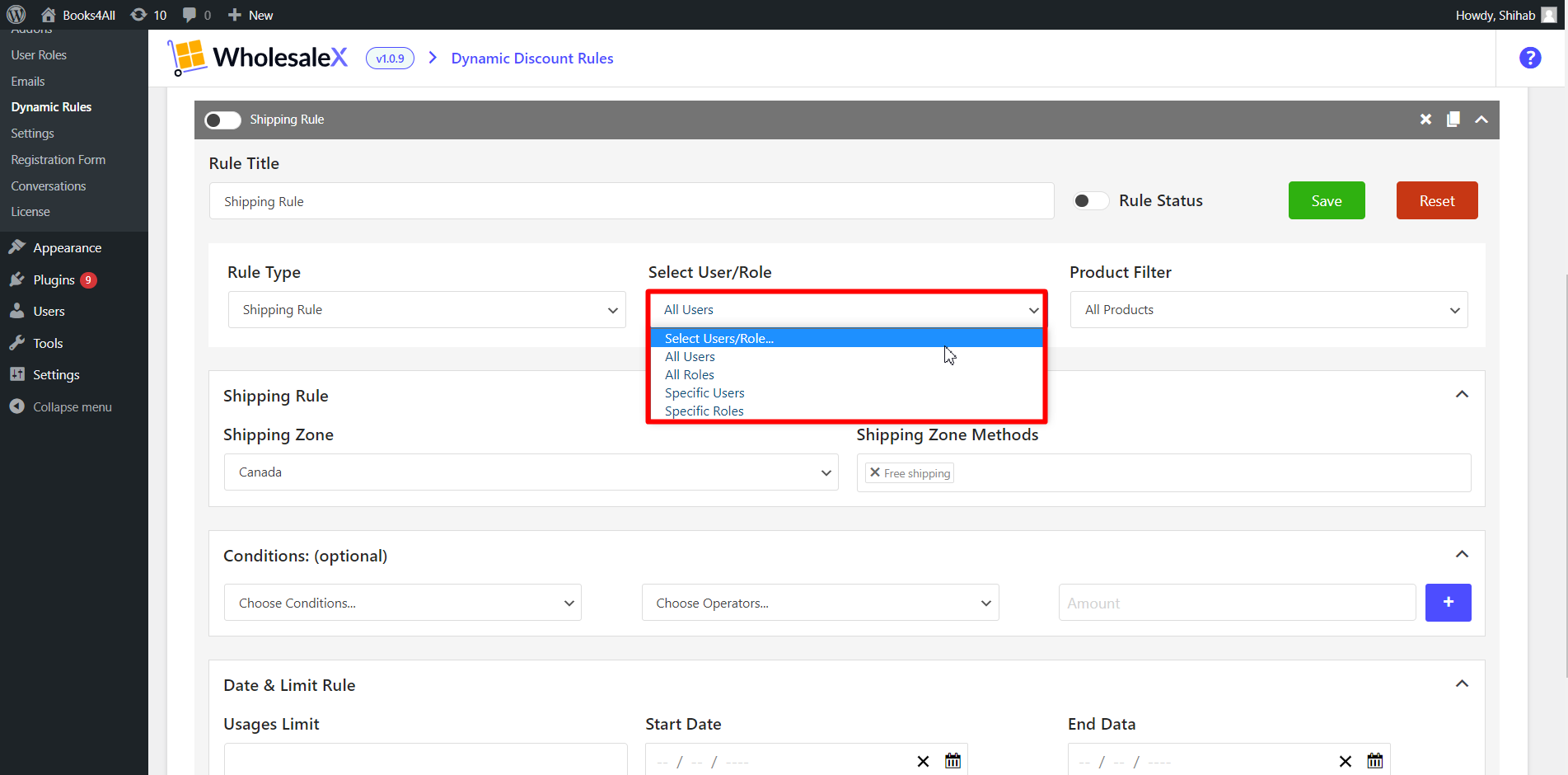
Task: Collapse the Conditions (optional) section
Action: coord(1462,554)
